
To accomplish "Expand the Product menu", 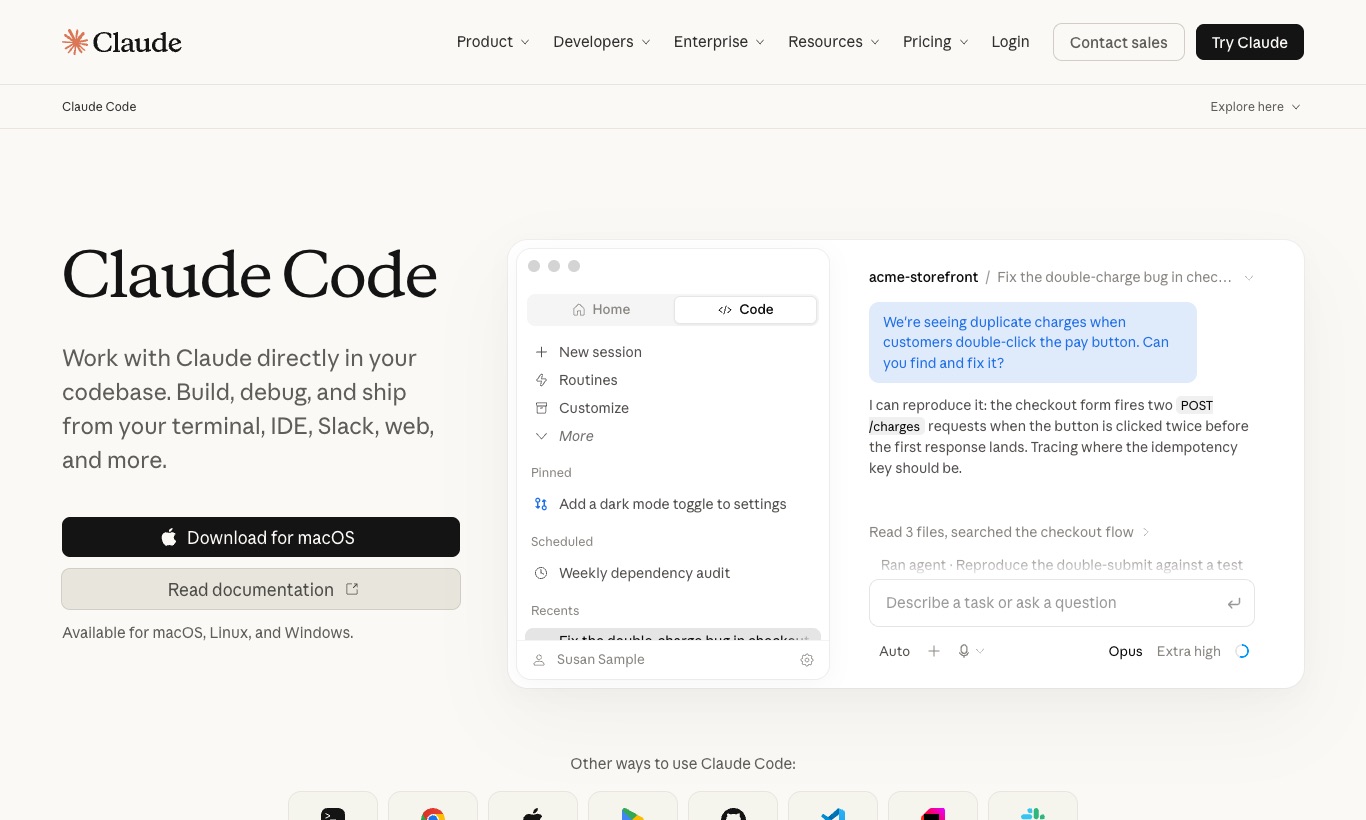I will pyautogui.click(x=493, y=42).
